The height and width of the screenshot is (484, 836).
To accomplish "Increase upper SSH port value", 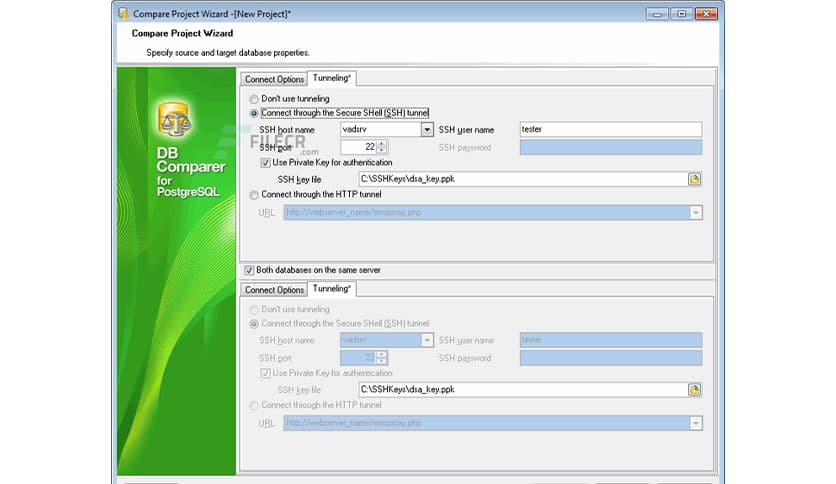I will tap(382, 143).
